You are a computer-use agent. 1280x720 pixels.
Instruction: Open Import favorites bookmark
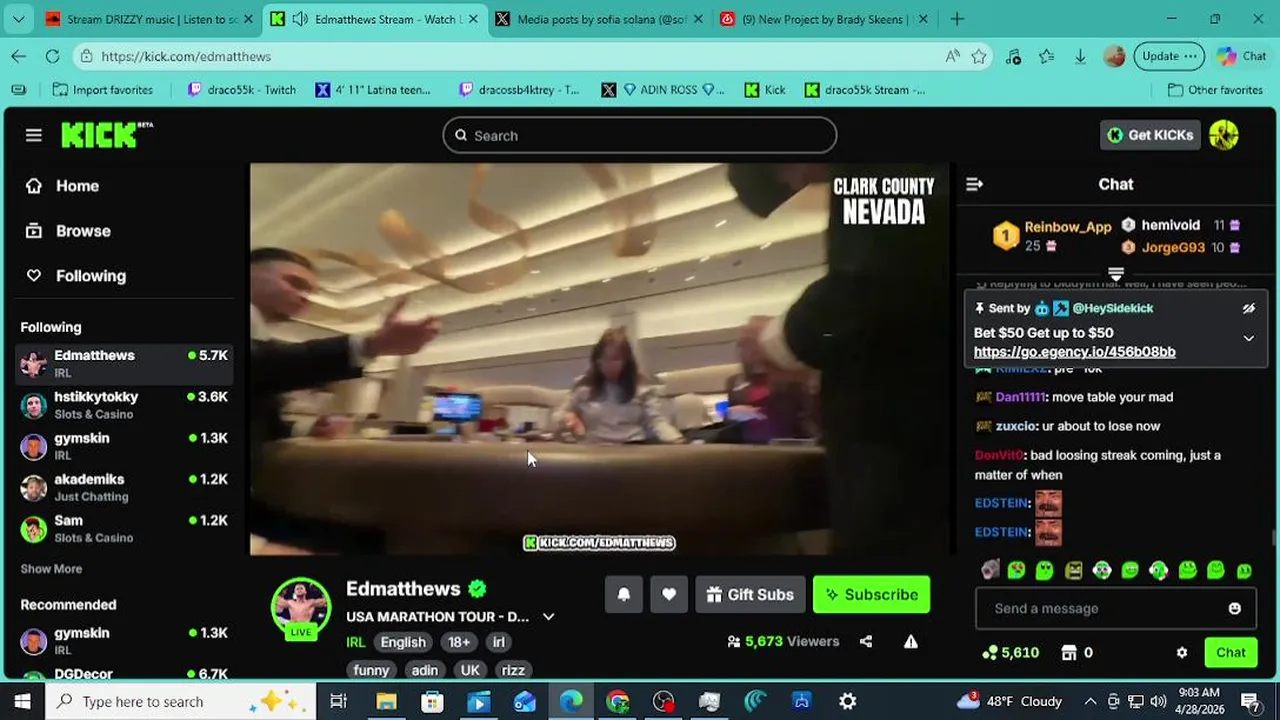(x=103, y=90)
